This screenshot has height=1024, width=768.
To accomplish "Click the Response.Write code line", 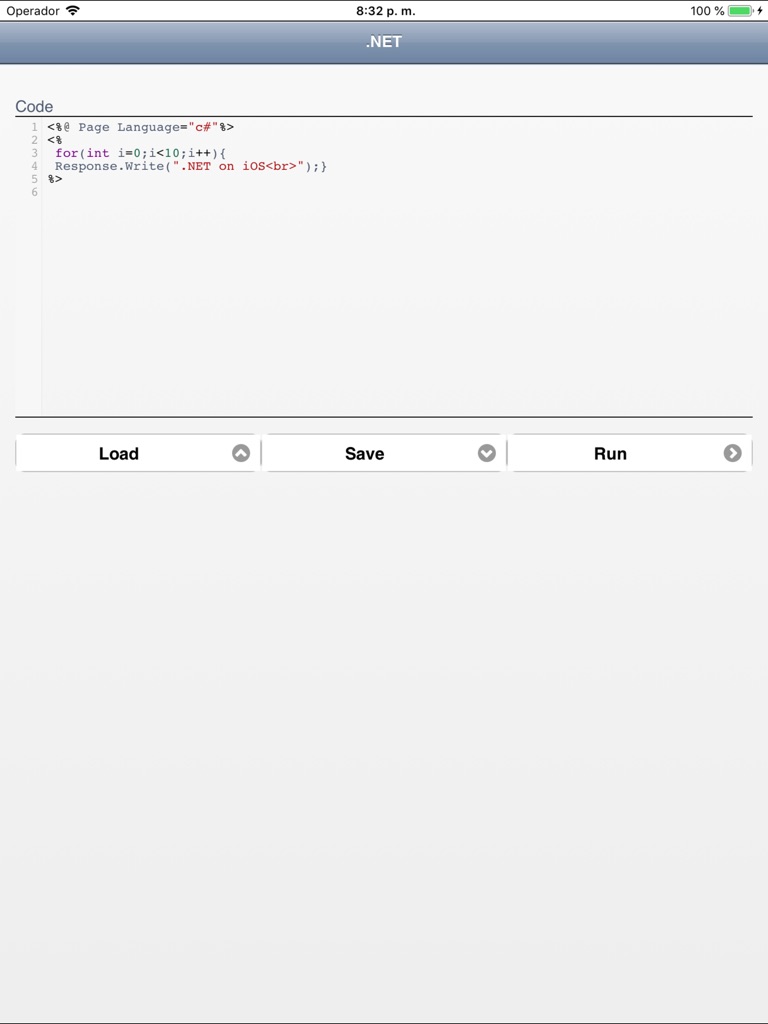I will click(191, 167).
